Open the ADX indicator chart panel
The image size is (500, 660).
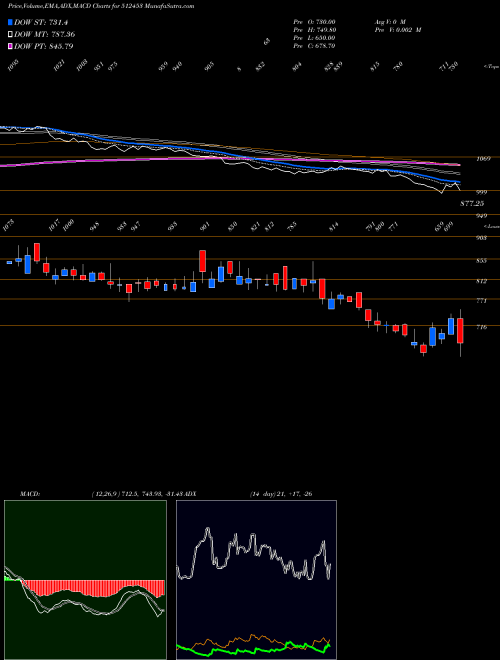256,580
